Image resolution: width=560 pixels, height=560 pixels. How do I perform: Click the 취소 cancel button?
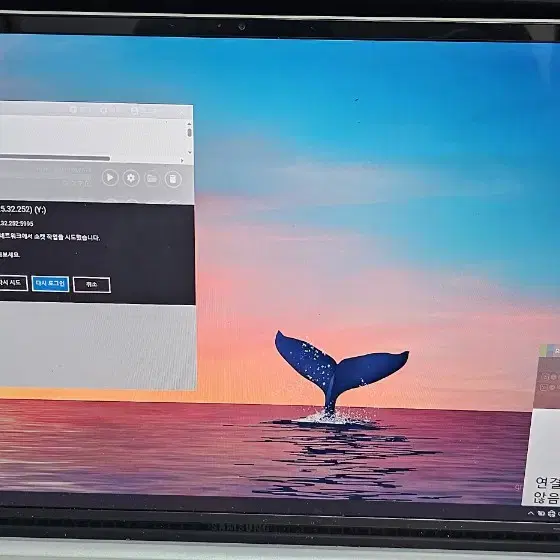pyautogui.click(x=92, y=285)
